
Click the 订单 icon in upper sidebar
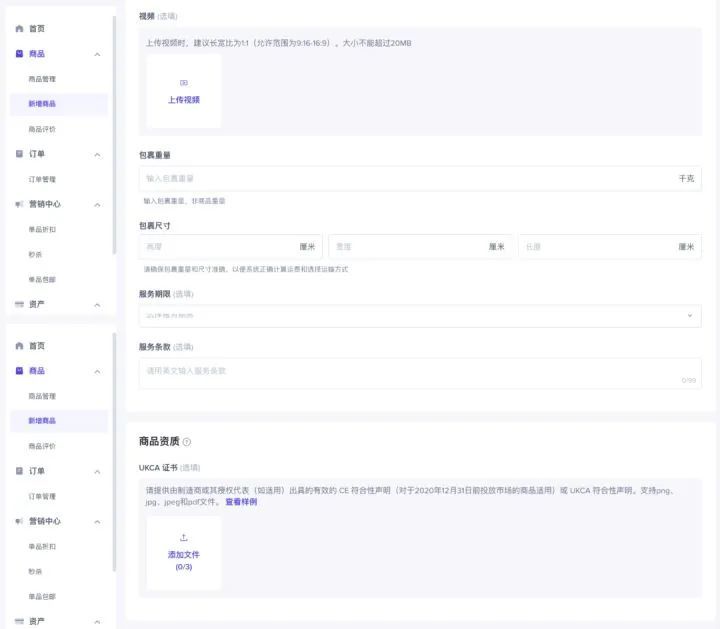19,154
